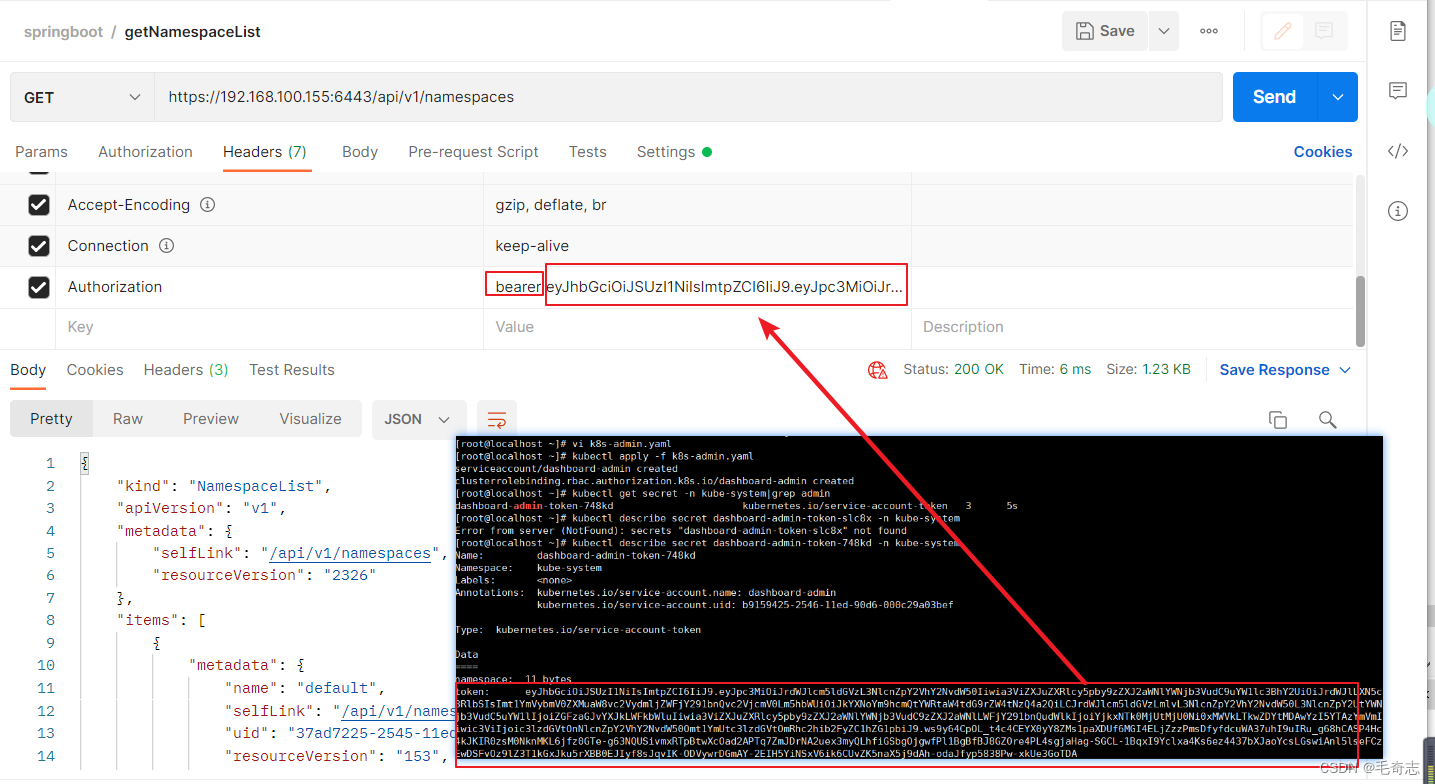Copy the response with the copy icon

point(1277,420)
